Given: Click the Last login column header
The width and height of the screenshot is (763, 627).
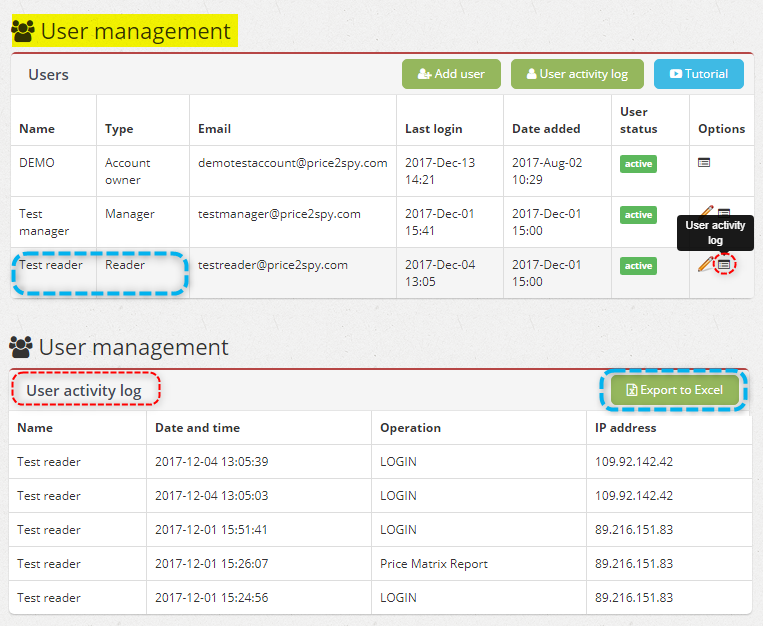Looking at the screenshot, I should pos(433,129).
